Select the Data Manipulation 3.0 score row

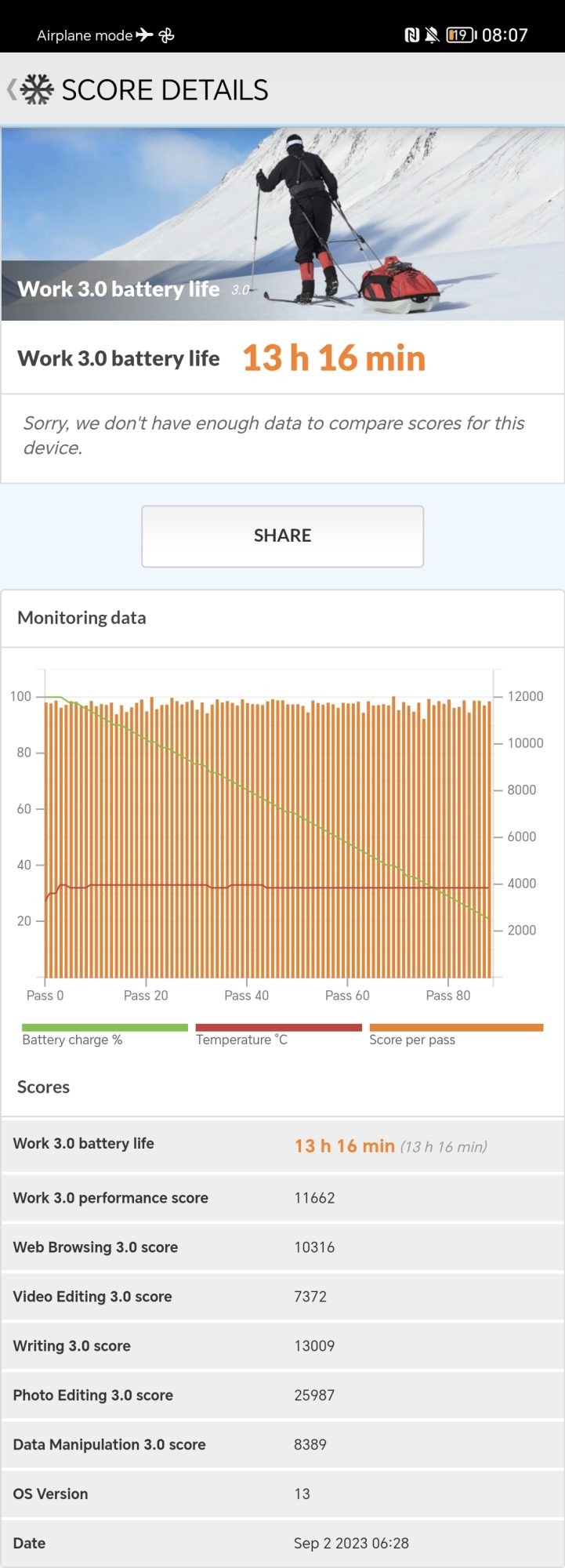[x=282, y=1445]
